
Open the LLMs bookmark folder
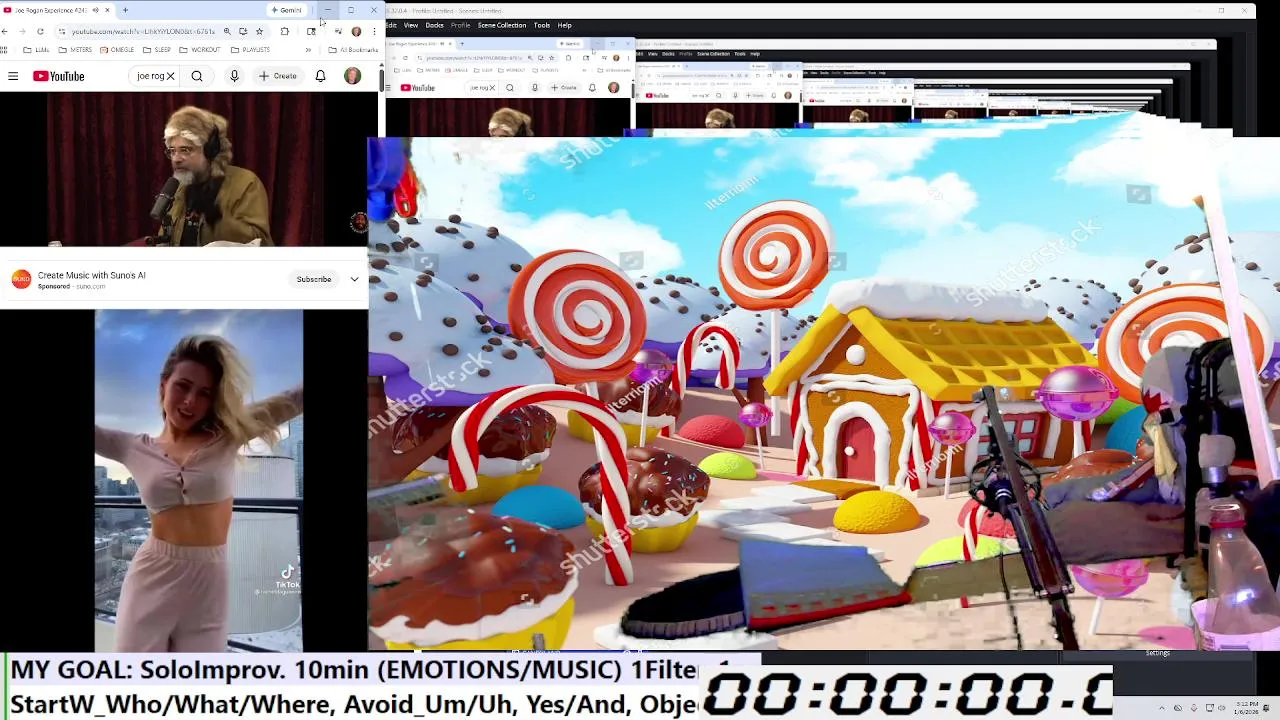coord(36,49)
